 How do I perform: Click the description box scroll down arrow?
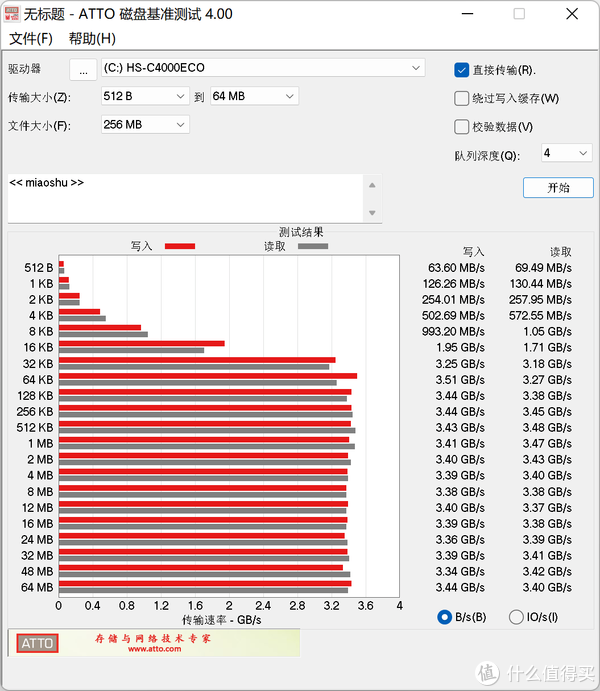click(x=372, y=213)
